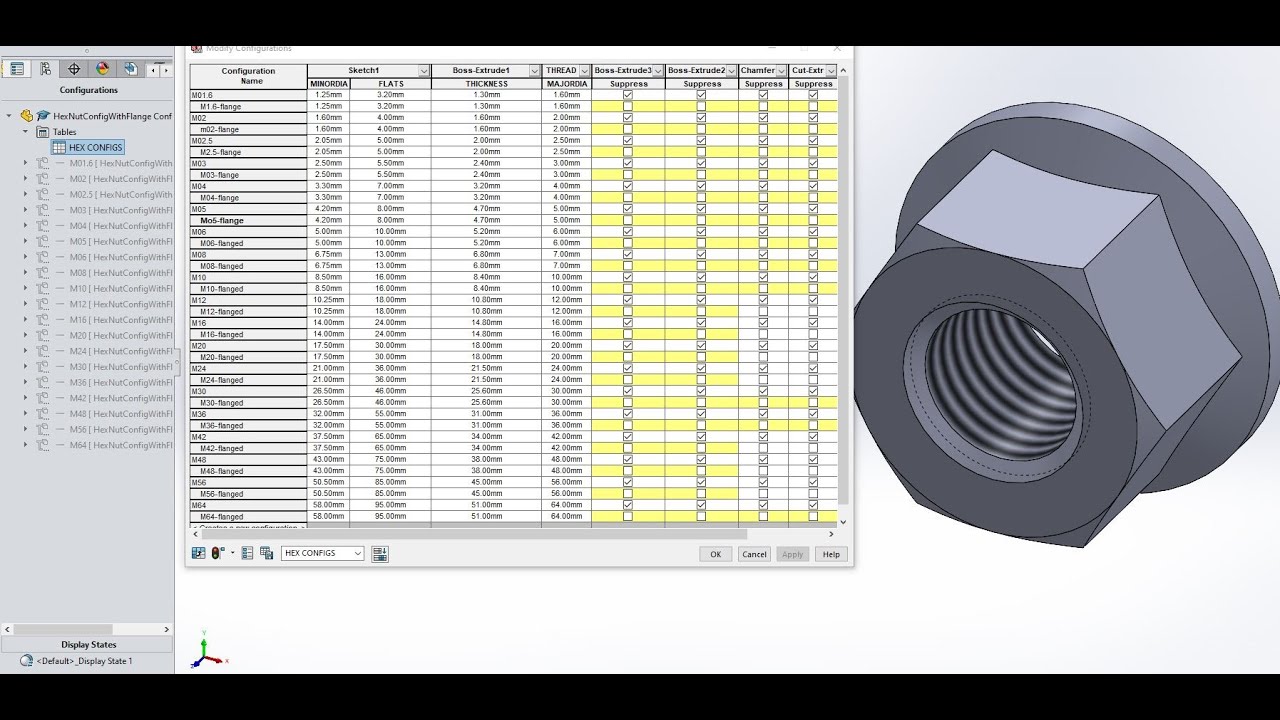The height and width of the screenshot is (720, 1280).
Task: Open the Sketch1 column dropdown
Action: pos(424,71)
